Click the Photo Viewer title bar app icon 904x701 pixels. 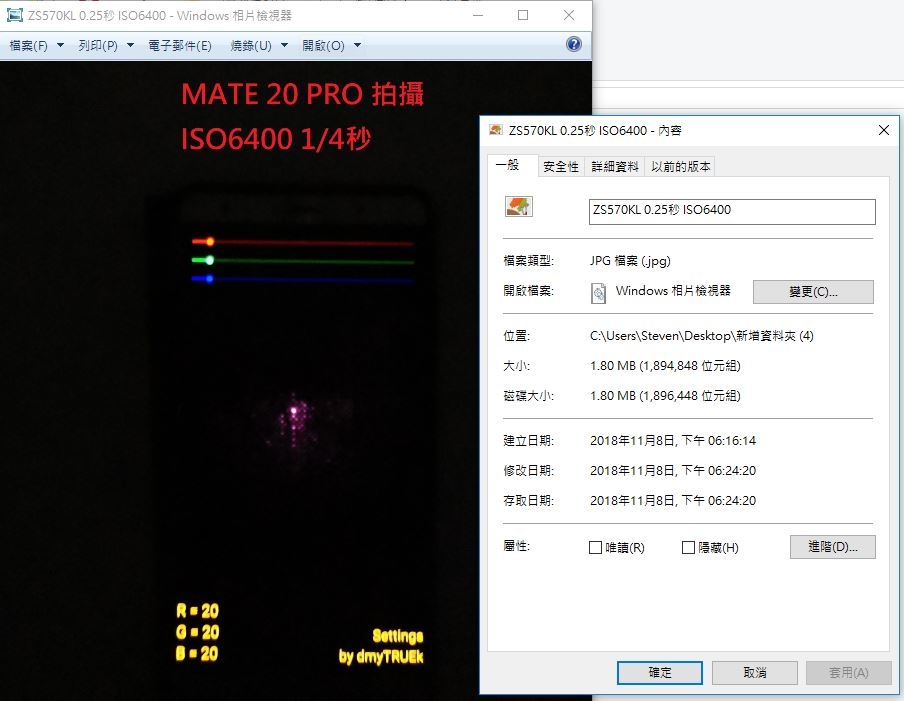(14, 16)
